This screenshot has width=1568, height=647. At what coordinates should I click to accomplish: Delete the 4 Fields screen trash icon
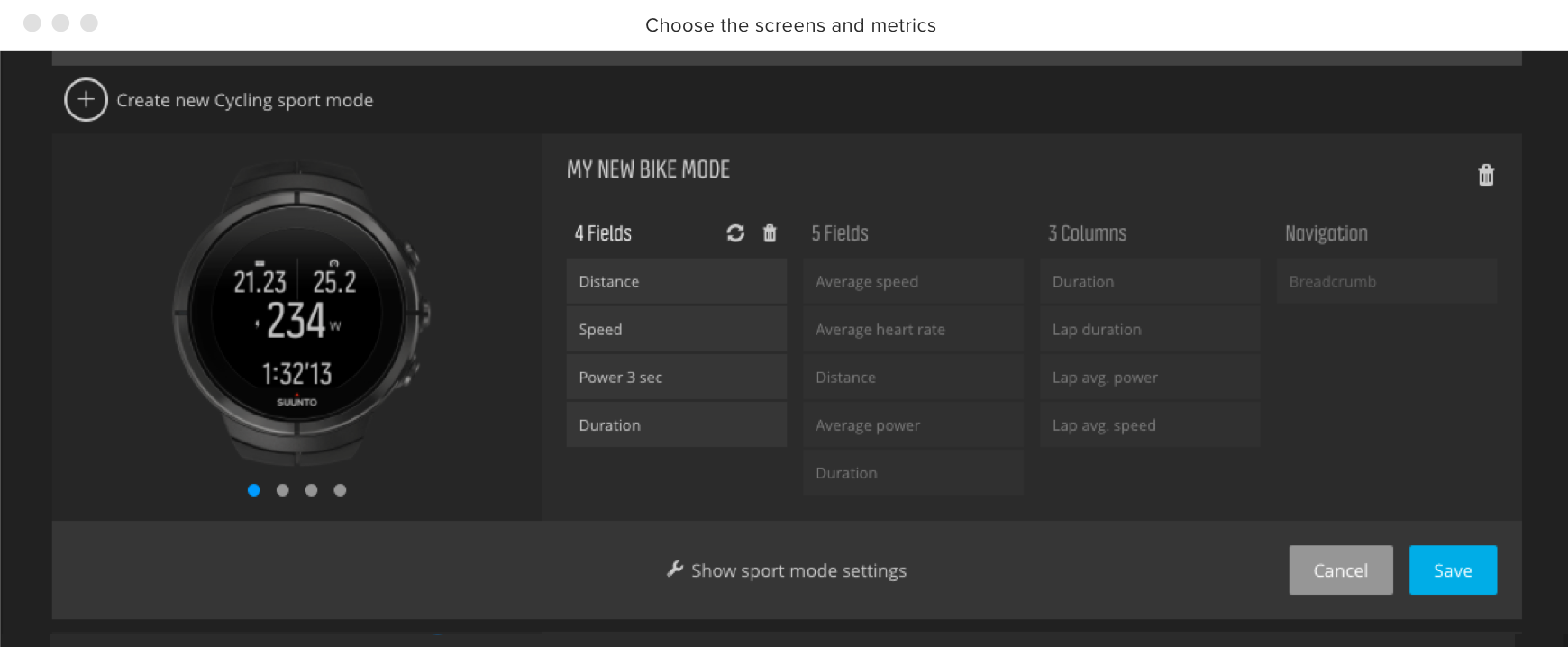(770, 233)
